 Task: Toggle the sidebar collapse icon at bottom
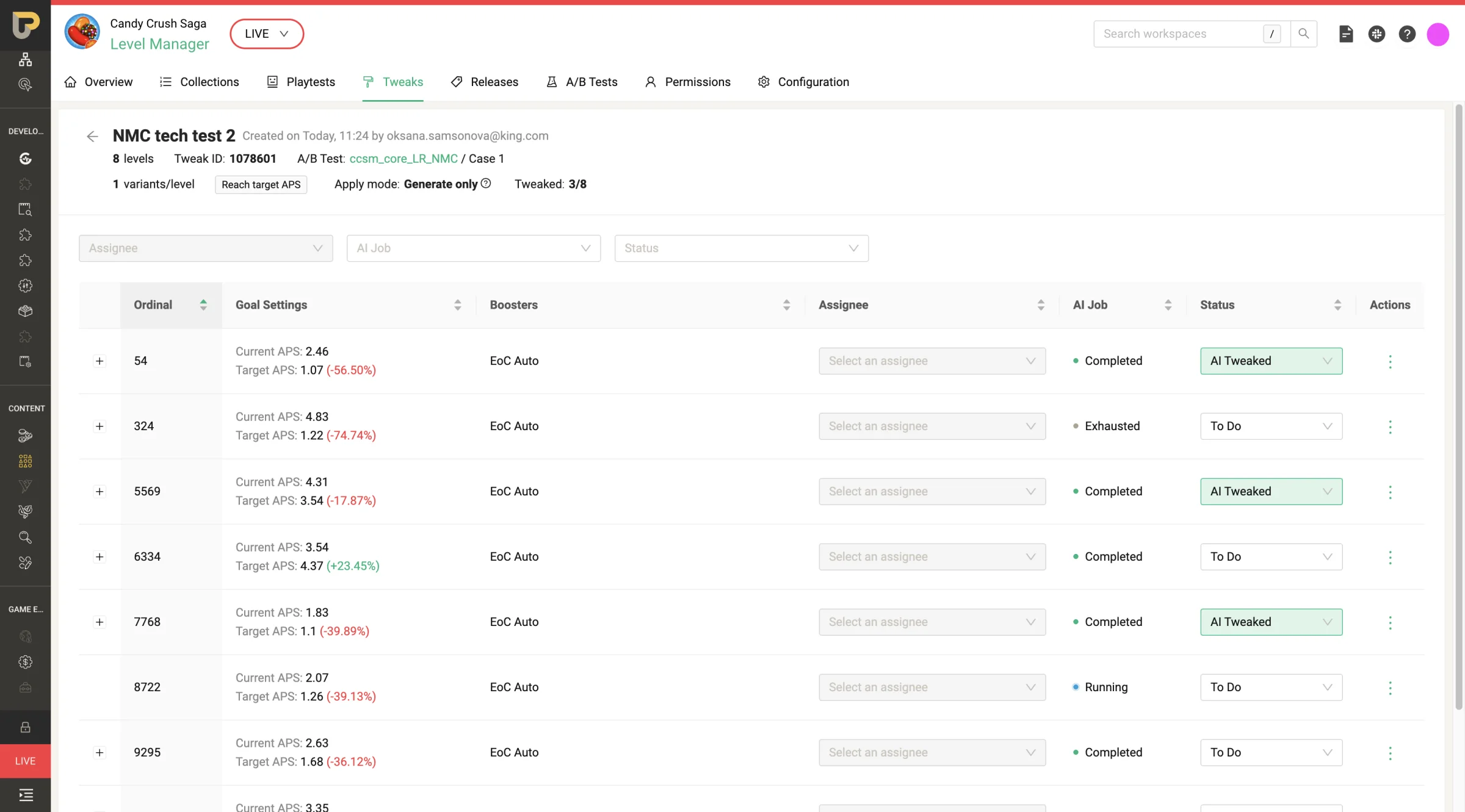26,795
